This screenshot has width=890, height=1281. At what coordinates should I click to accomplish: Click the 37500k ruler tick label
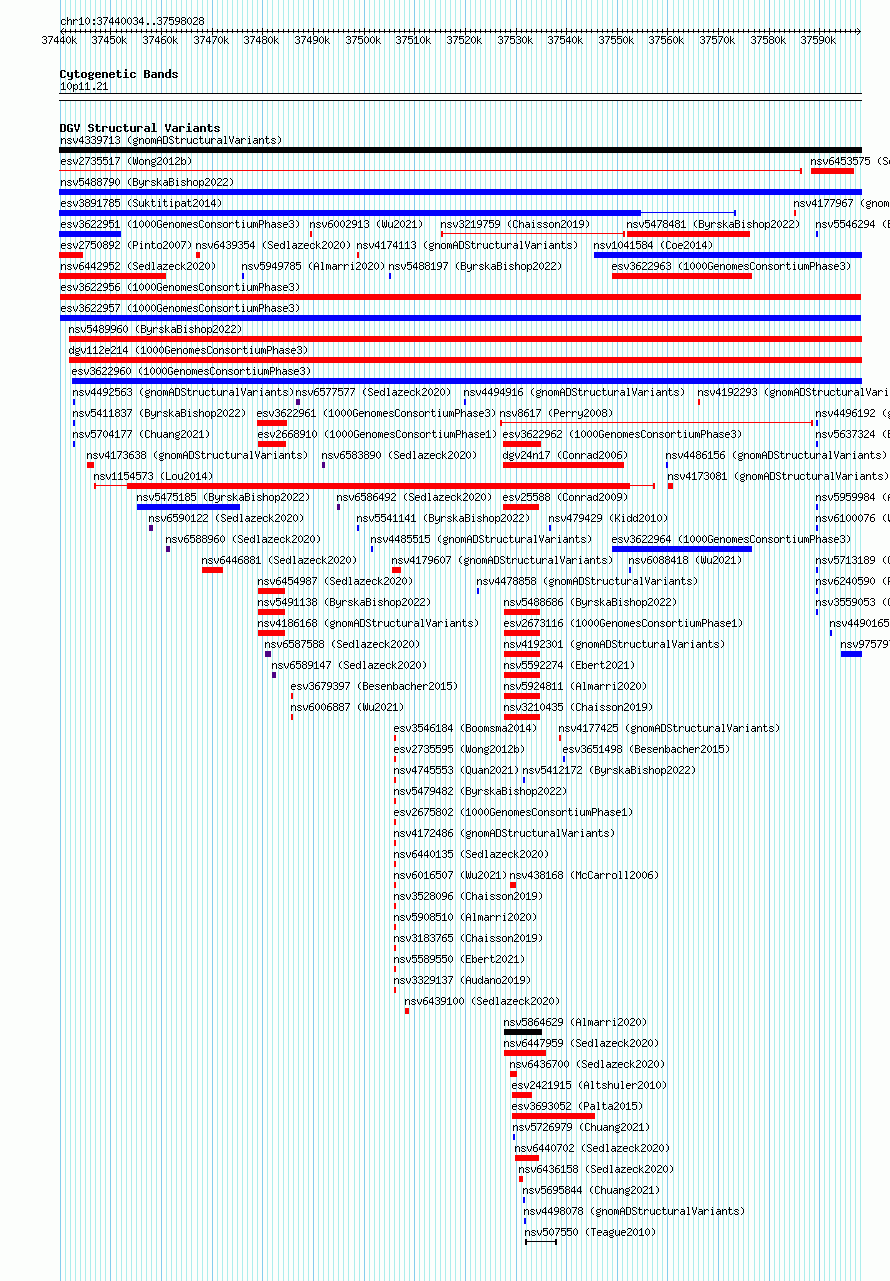click(x=363, y=40)
